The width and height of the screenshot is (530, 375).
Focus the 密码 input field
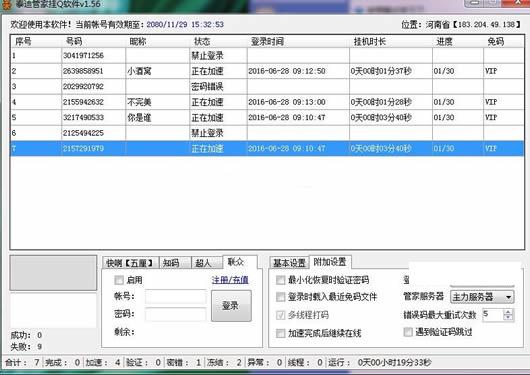[x=175, y=314]
